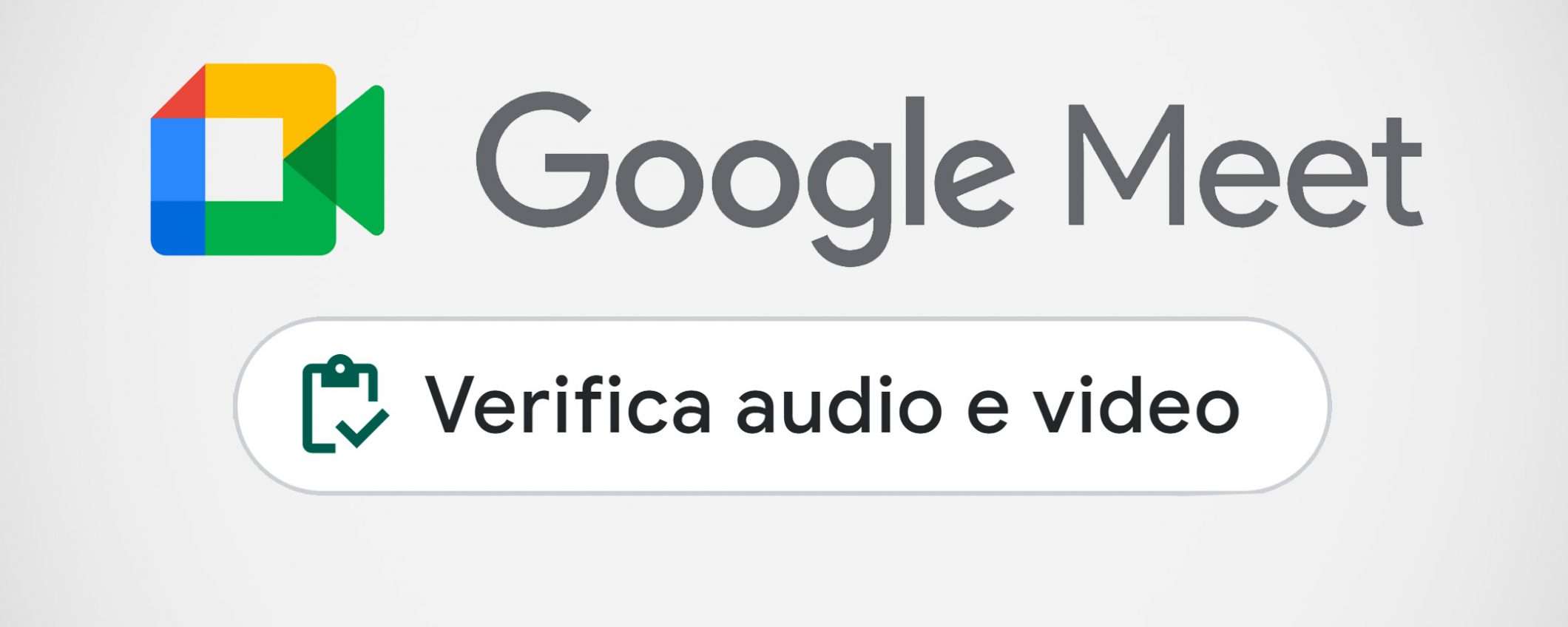Click the word video in the button
The height and width of the screenshot is (627, 1568).
click(x=1136, y=404)
